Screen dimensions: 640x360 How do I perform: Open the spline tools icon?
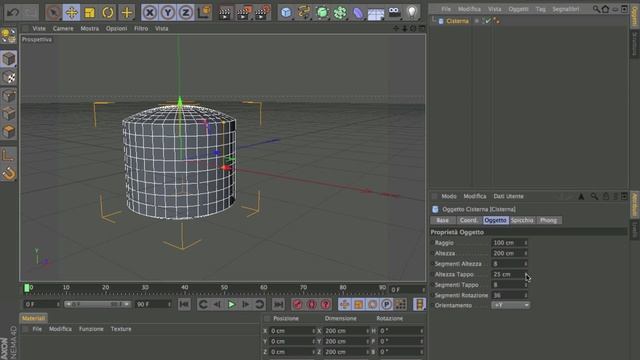[x=304, y=12]
